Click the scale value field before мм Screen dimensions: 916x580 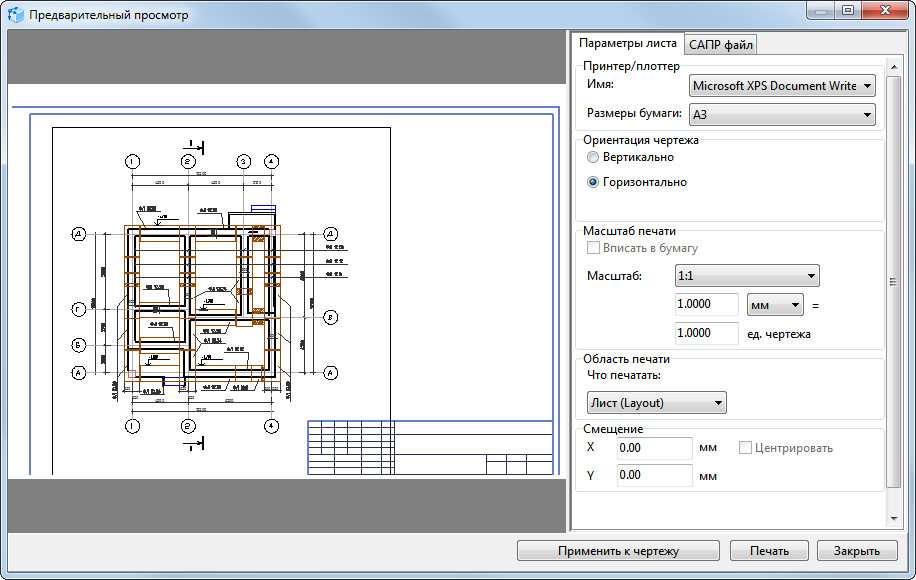pyautogui.click(x=707, y=304)
